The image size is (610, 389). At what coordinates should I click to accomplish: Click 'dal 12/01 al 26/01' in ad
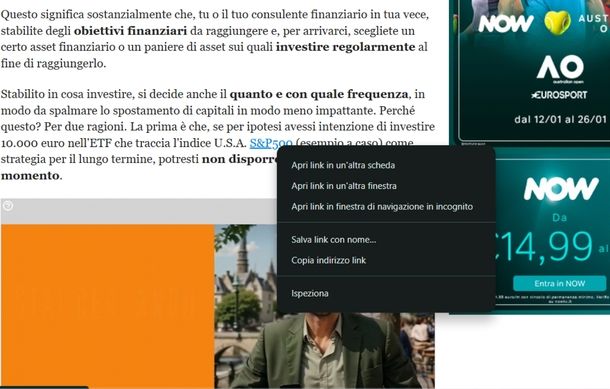pyautogui.click(x=560, y=119)
